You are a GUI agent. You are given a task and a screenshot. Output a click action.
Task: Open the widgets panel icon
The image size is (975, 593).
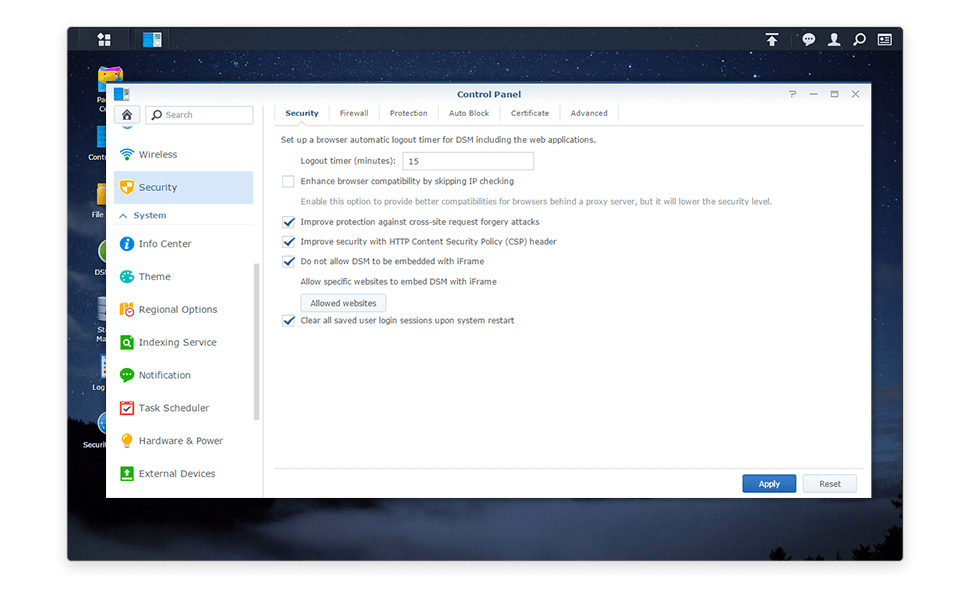tap(885, 40)
